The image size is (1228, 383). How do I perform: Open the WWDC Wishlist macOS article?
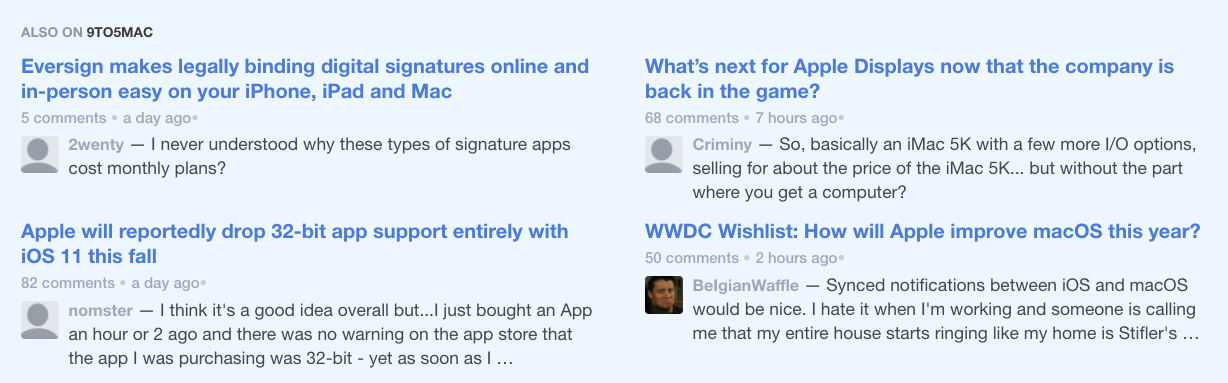tap(922, 232)
